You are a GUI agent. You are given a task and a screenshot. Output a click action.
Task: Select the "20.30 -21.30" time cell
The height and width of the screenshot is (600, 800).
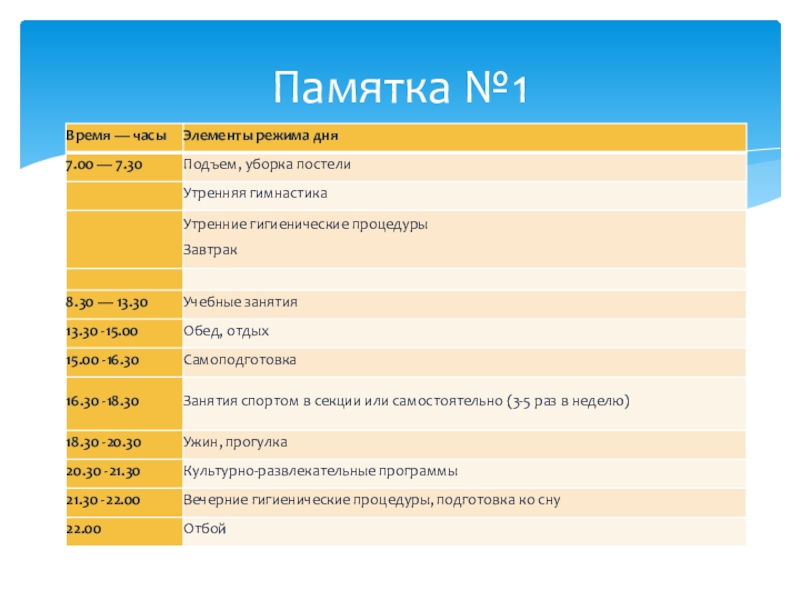point(101,471)
